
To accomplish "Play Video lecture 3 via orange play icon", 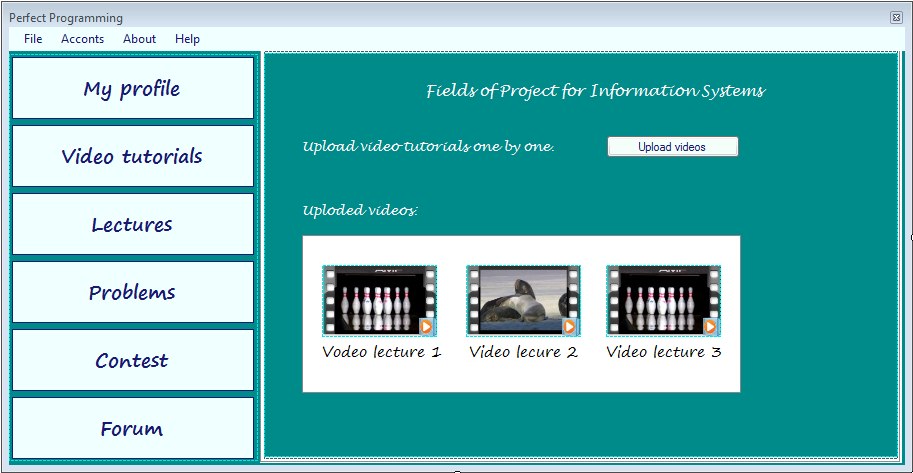I will [x=710, y=327].
